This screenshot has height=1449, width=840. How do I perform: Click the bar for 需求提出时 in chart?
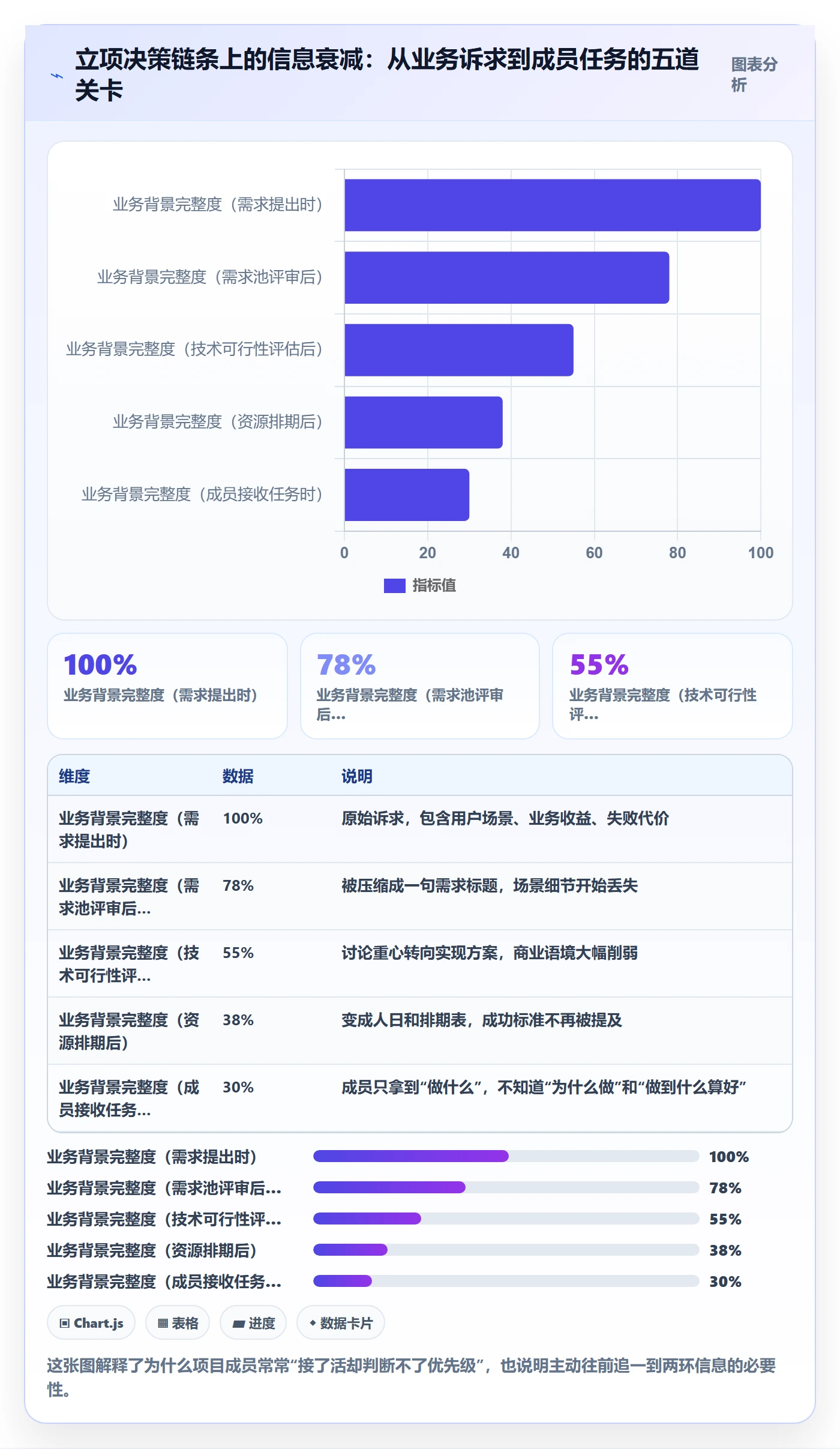click(553, 205)
